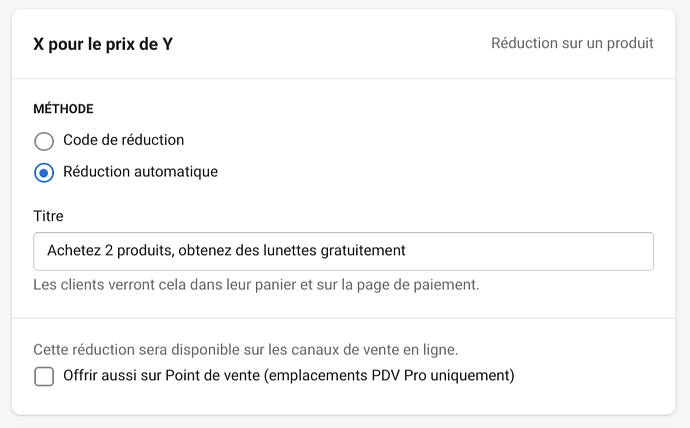Click the "Réduction automatique" label text
Screen dimensions: 690x428
click(x=140, y=171)
